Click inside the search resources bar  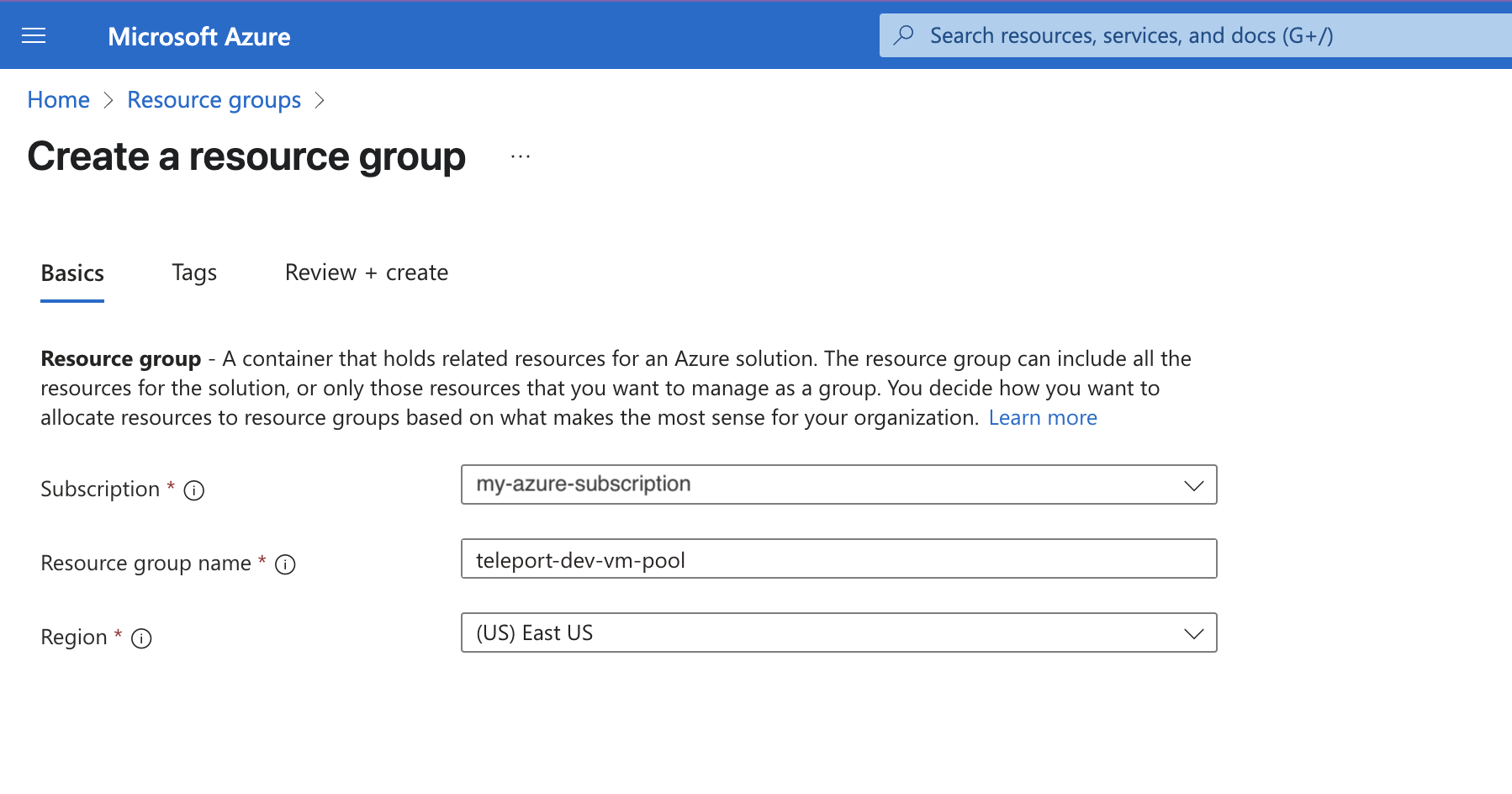tap(1135, 35)
